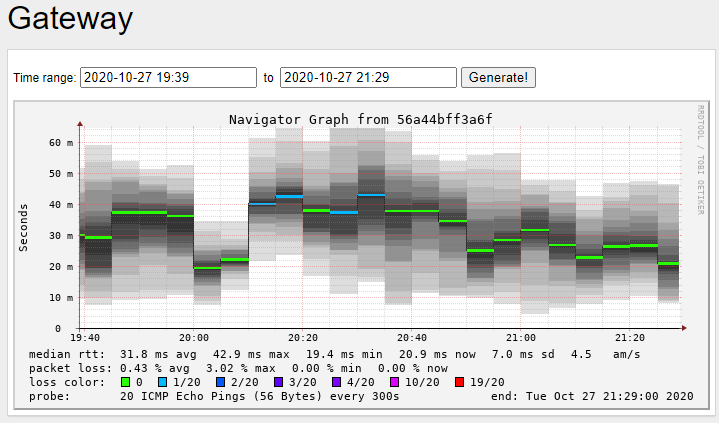
Task: Click the Seconds axis title
Action: click(x=23, y=228)
